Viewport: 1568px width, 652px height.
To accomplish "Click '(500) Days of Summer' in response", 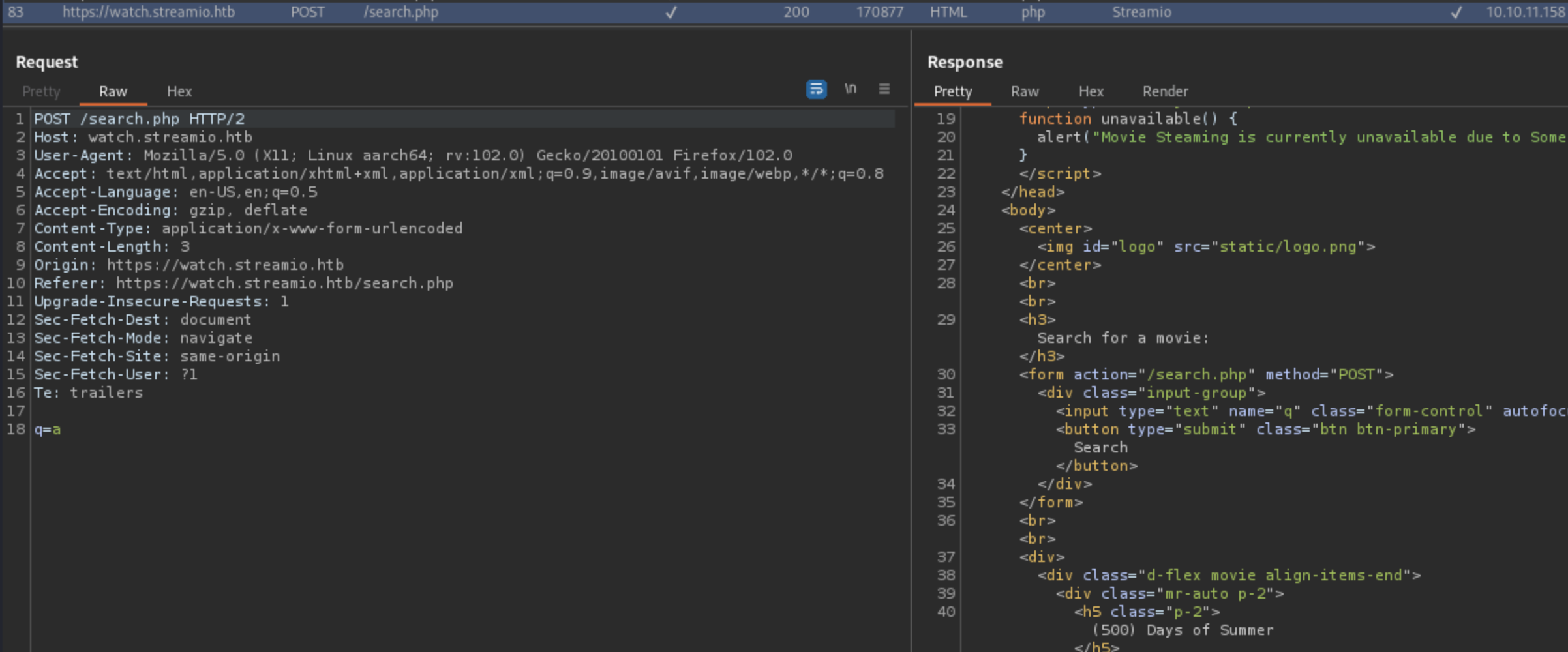I will 1183,630.
